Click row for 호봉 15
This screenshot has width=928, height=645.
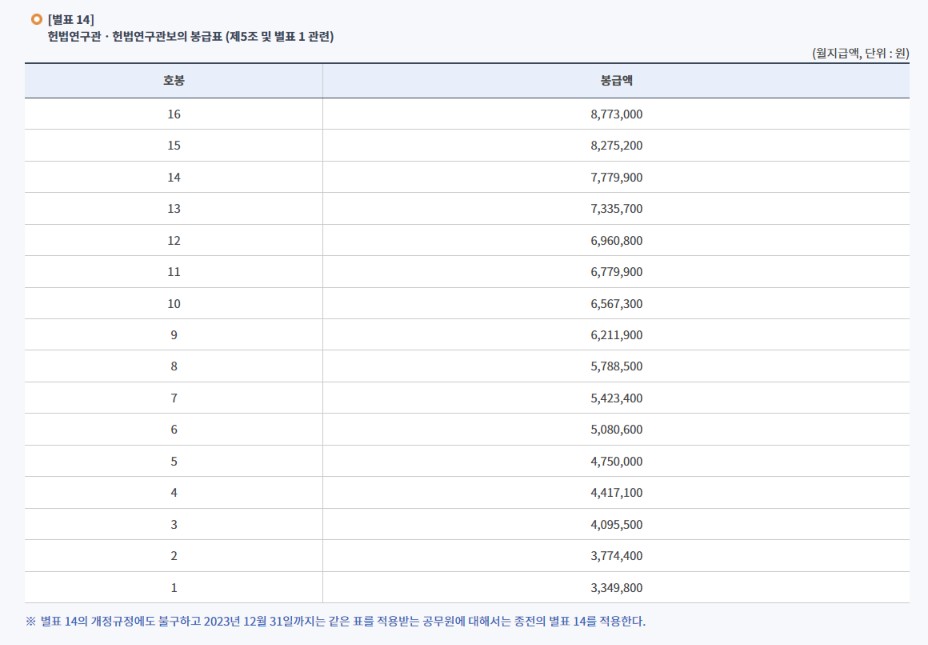pos(173,145)
